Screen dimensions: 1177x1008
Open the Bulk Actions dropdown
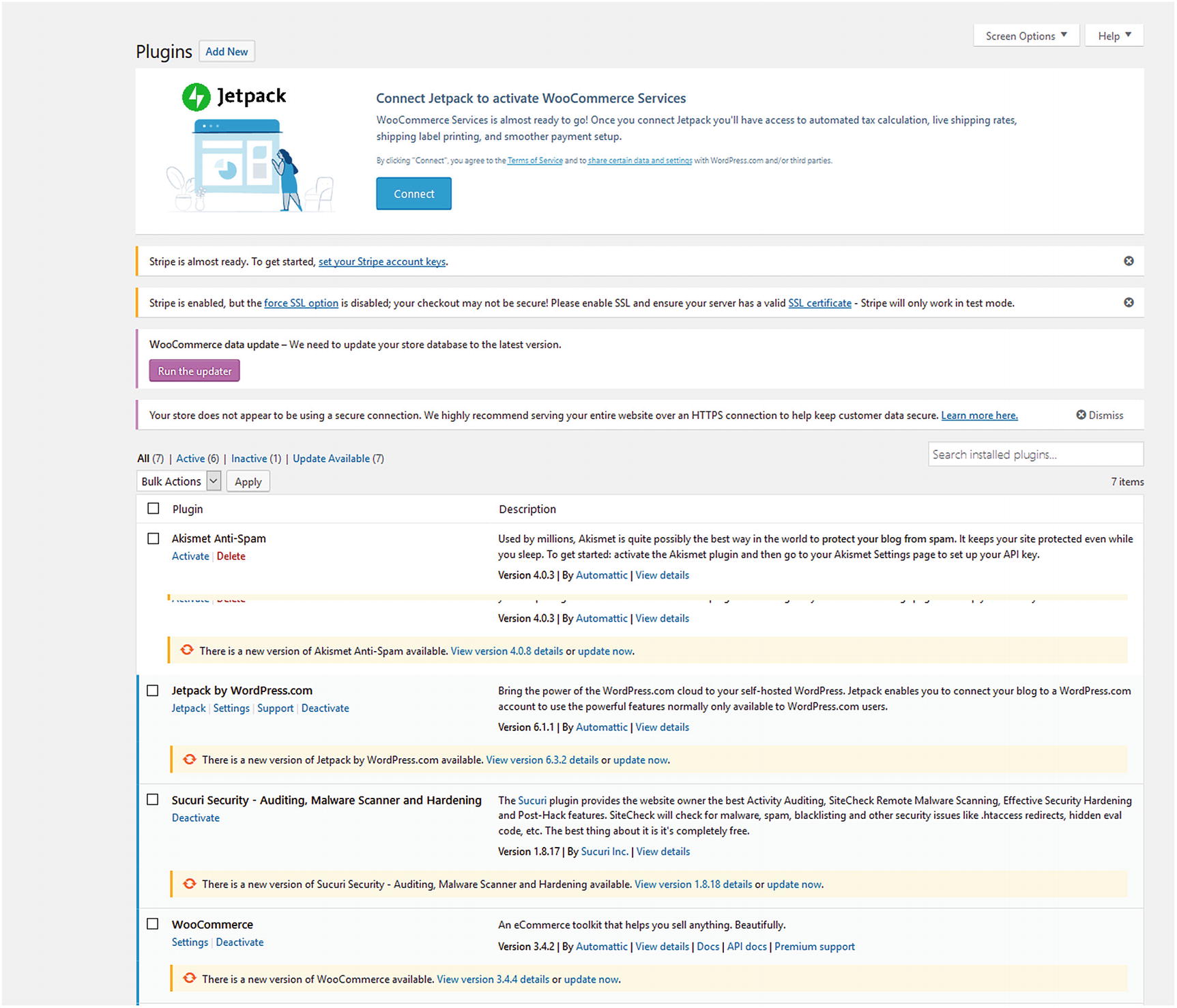click(179, 482)
